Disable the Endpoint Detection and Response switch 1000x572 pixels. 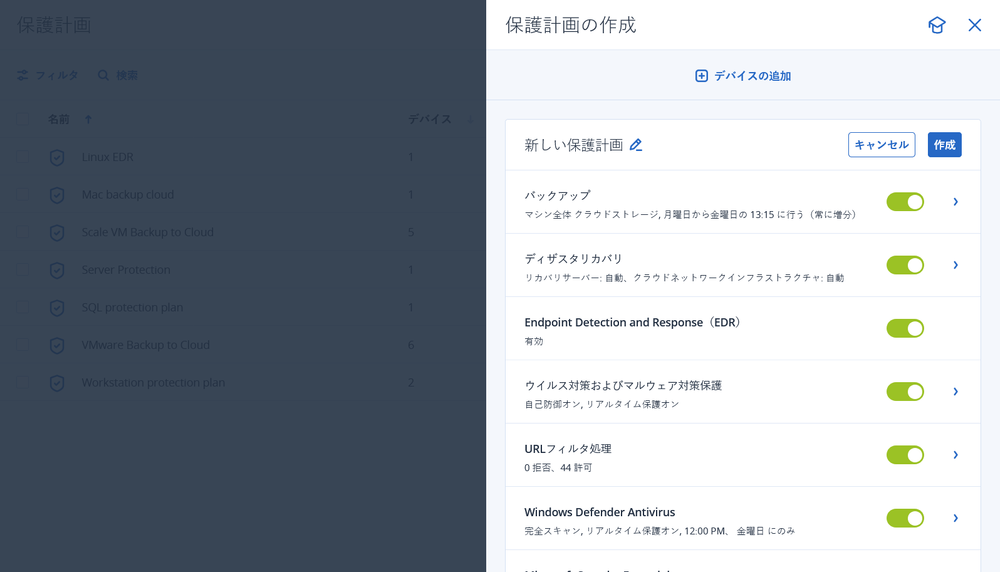905,328
